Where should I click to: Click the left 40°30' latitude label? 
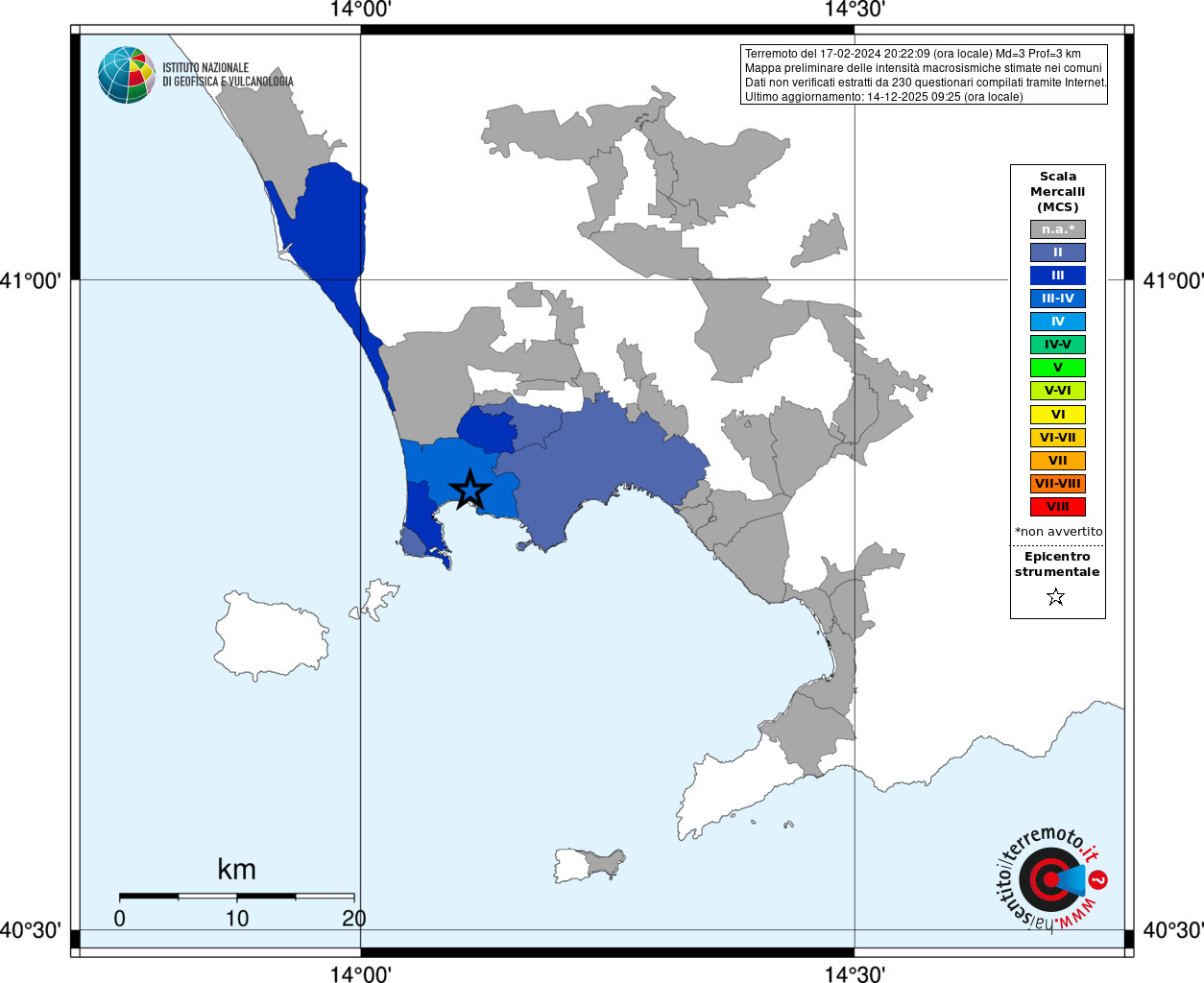pyautogui.click(x=31, y=930)
